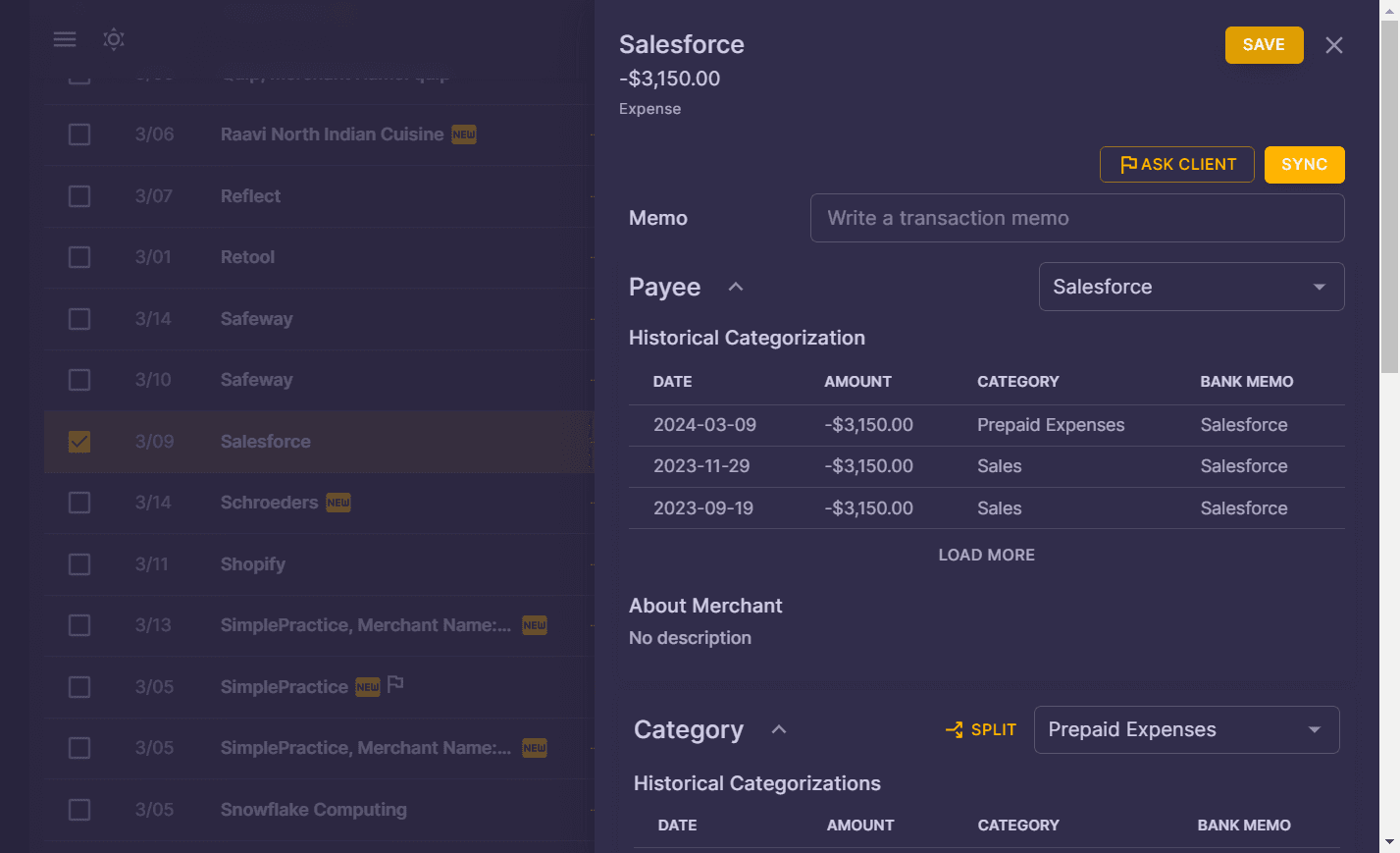Uncheck the Salesforce transaction checkbox

(x=78, y=442)
